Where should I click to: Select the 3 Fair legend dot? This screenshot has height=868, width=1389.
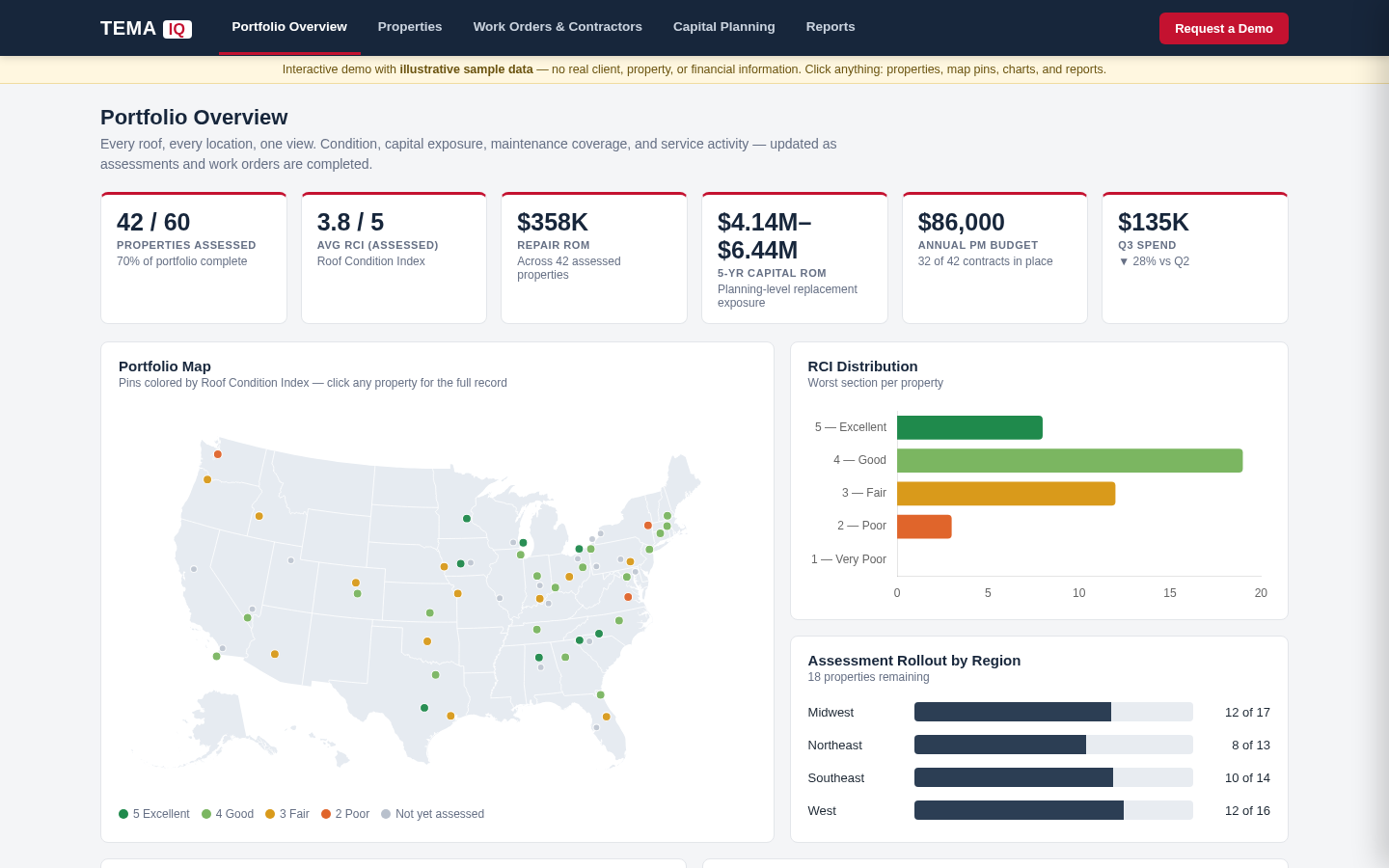pyautogui.click(x=270, y=814)
